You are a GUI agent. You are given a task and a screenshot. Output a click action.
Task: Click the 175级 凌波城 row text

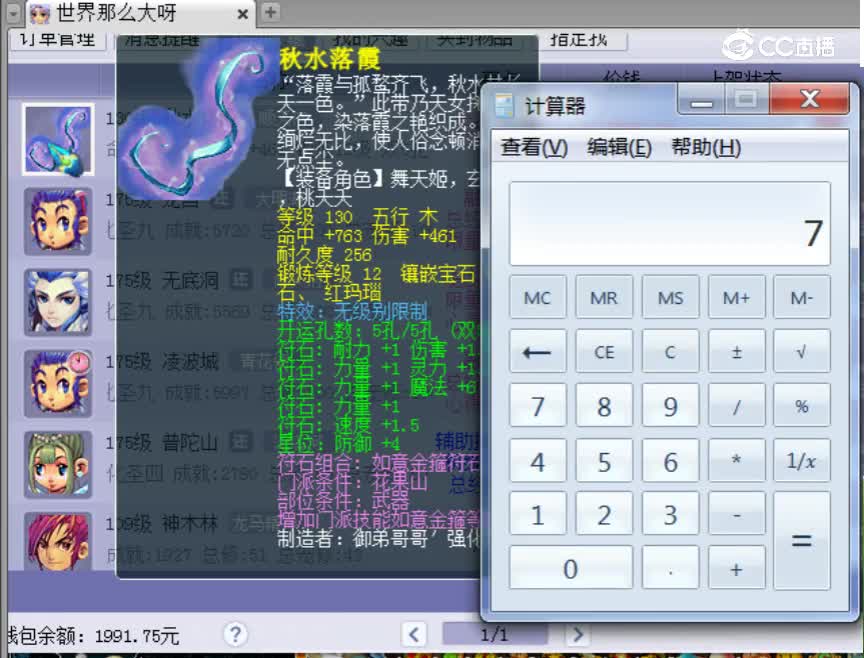coord(162,362)
